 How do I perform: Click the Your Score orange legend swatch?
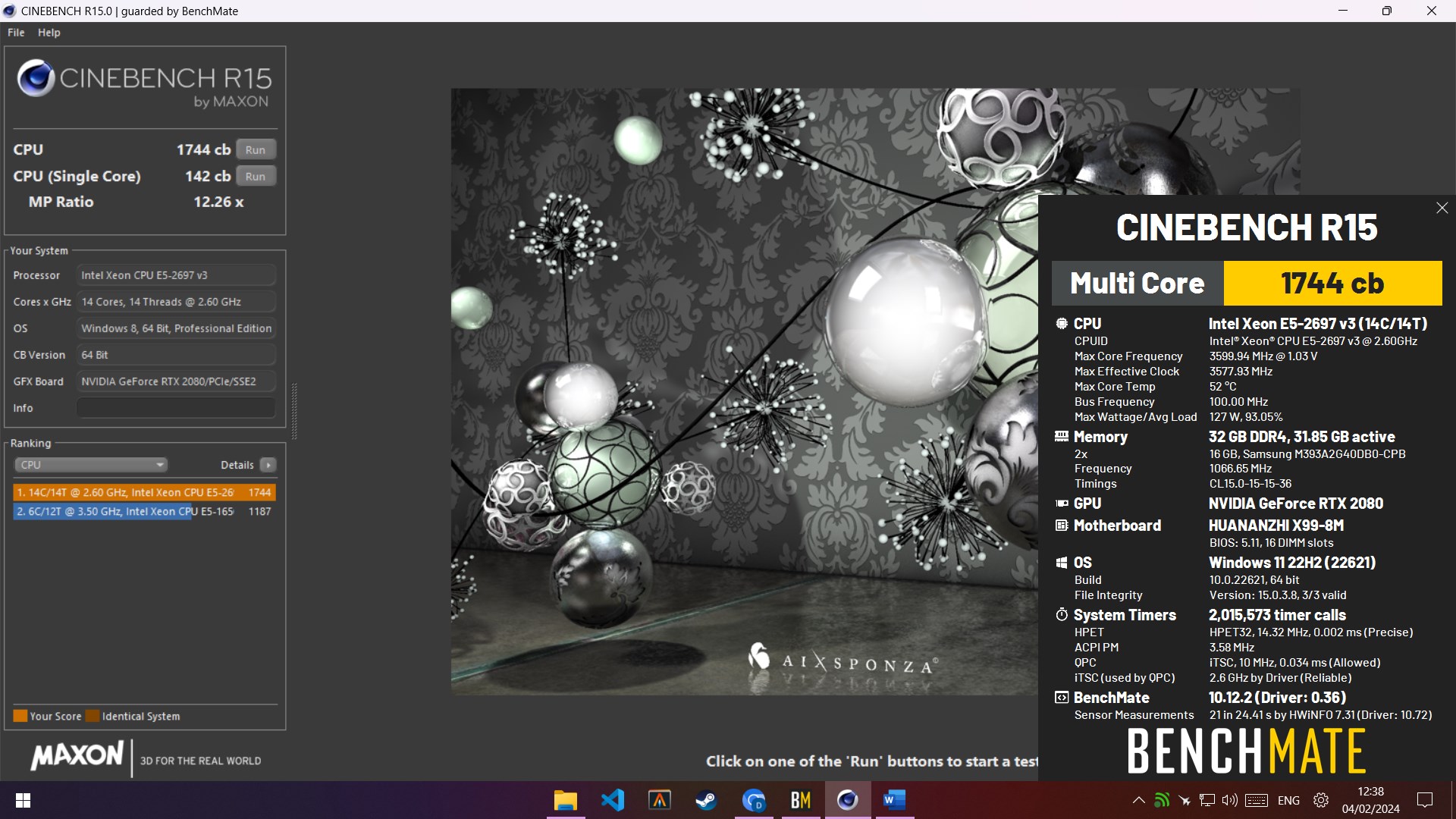(x=20, y=716)
